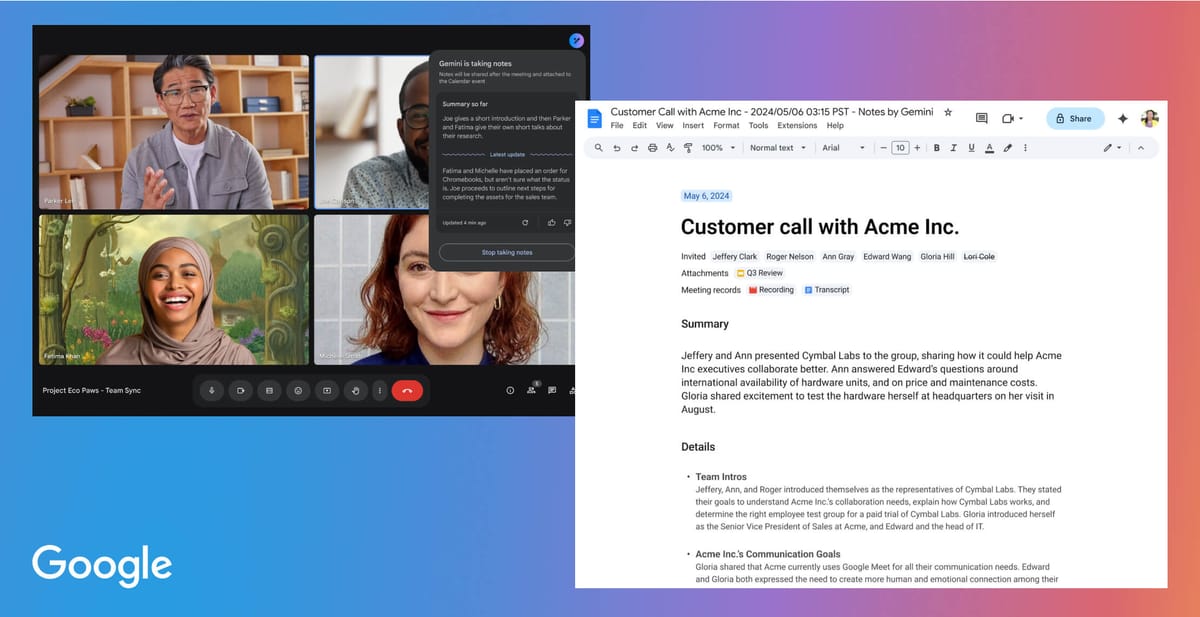The width and height of the screenshot is (1200, 617).
Task: Open Arial font dropdown
Action: point(843,148)
